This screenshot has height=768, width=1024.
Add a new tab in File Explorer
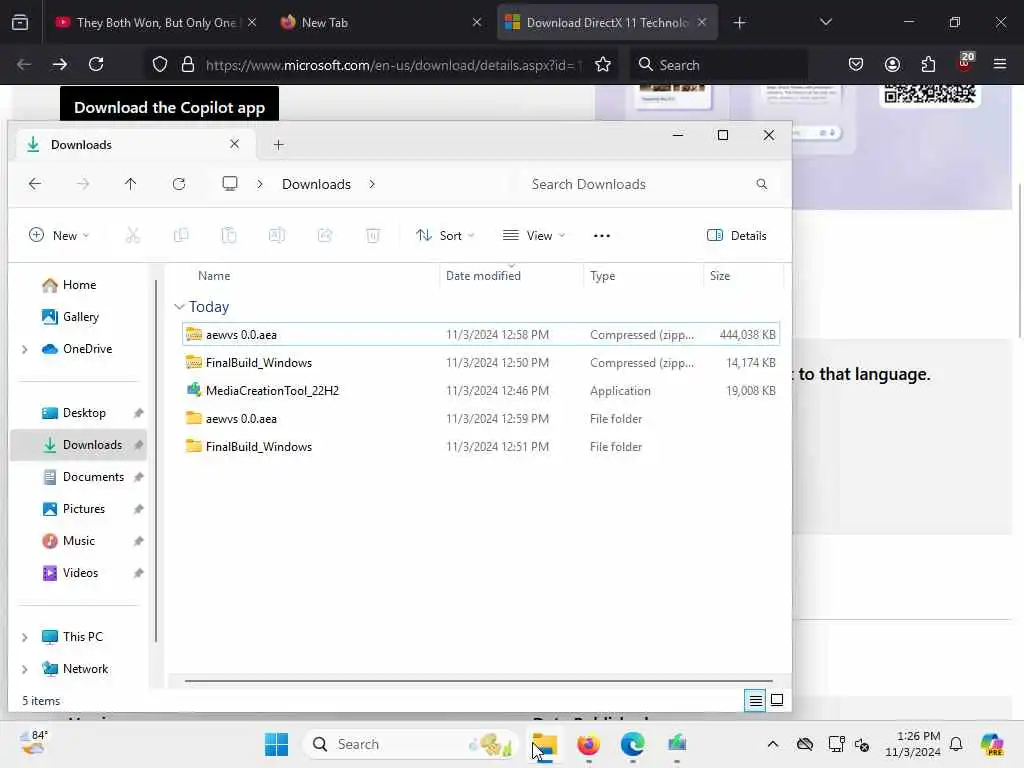279,145
